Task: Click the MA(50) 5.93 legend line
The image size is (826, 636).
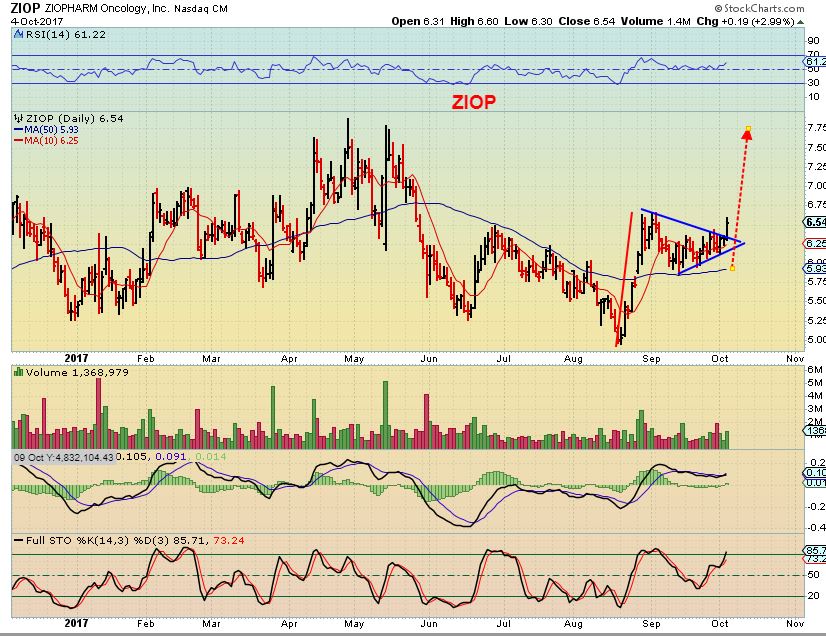Action: [x=46, y=130]
